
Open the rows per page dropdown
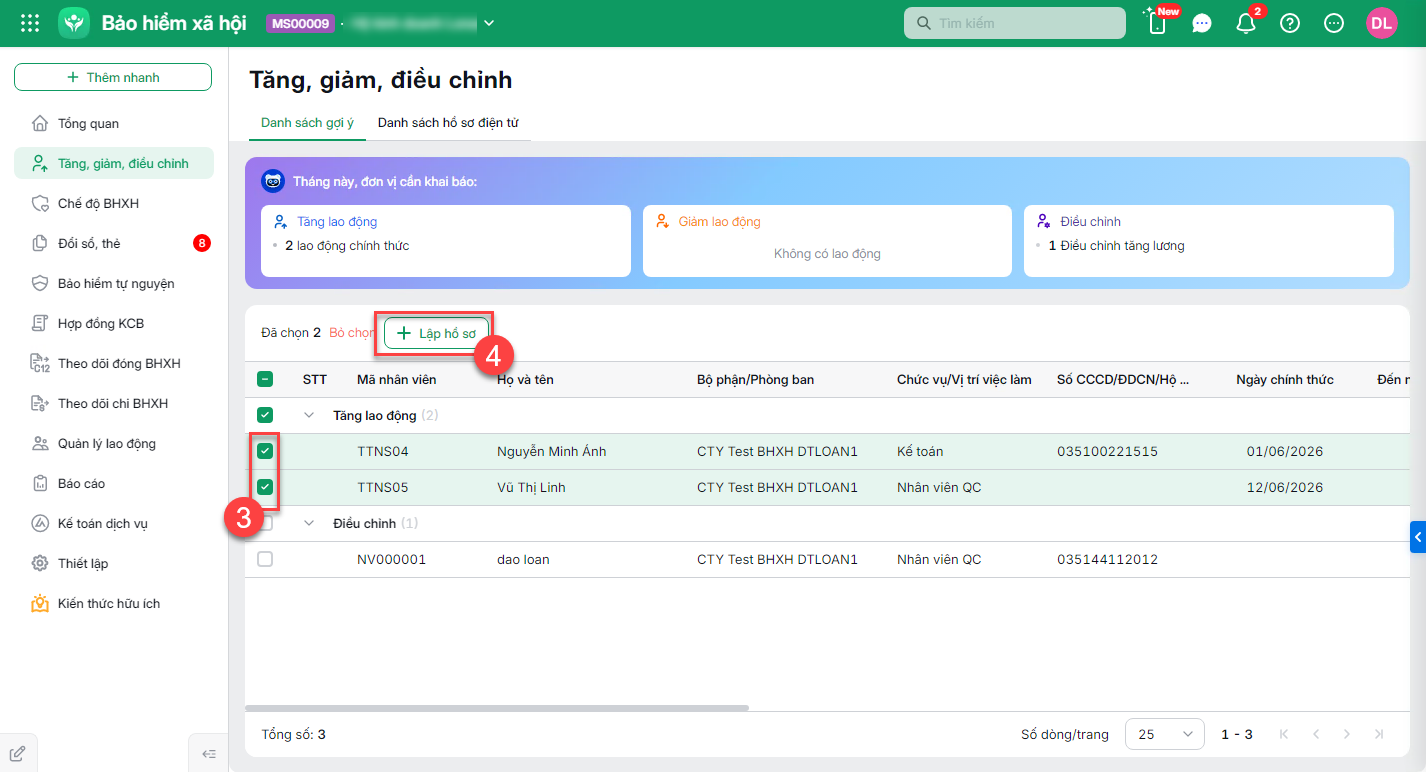click(1164, 734)
